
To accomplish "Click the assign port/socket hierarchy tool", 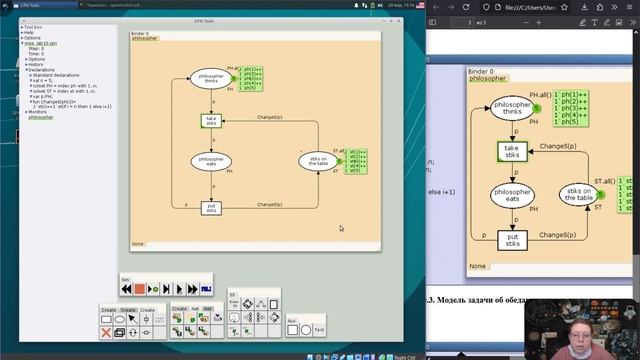I will pyautogui.click(x=204, y=318).
